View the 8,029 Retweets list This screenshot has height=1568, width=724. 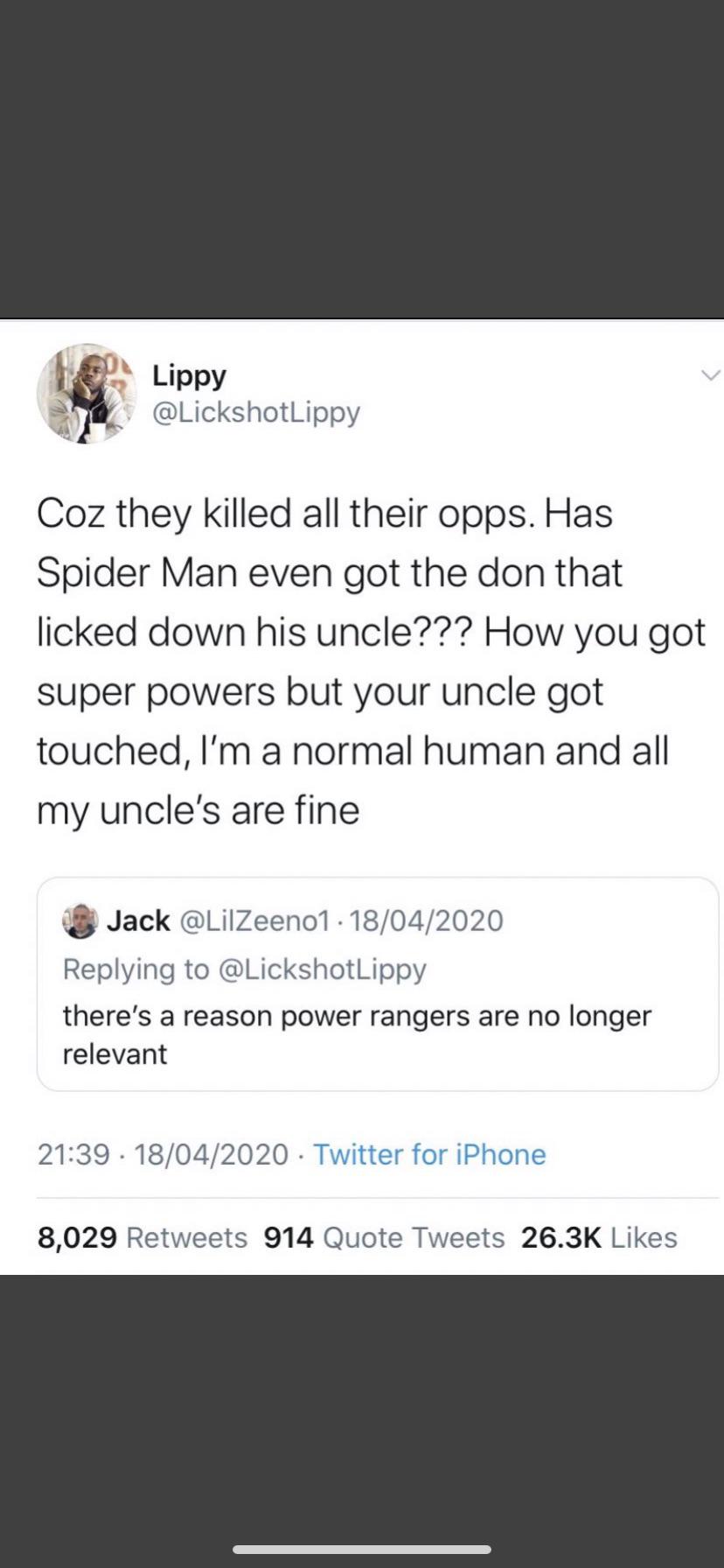pyautogui.click(x=143, y=1237)
